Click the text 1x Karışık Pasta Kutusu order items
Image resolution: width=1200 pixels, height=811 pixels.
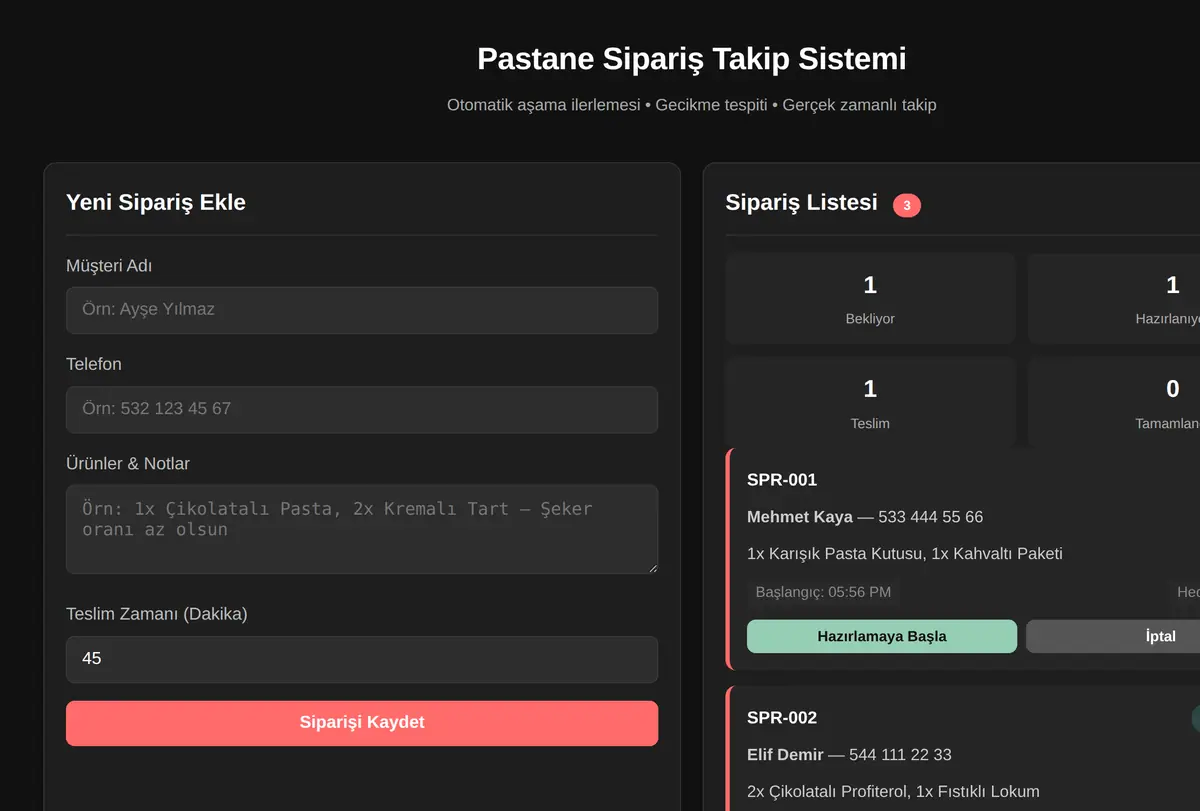tap(904, 554)
